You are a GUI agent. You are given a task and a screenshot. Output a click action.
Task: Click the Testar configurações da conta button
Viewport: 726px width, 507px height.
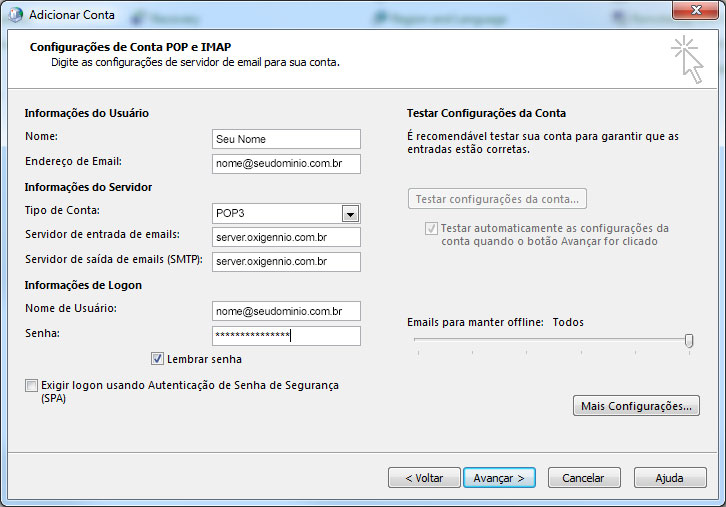click(x=497, y=199)
